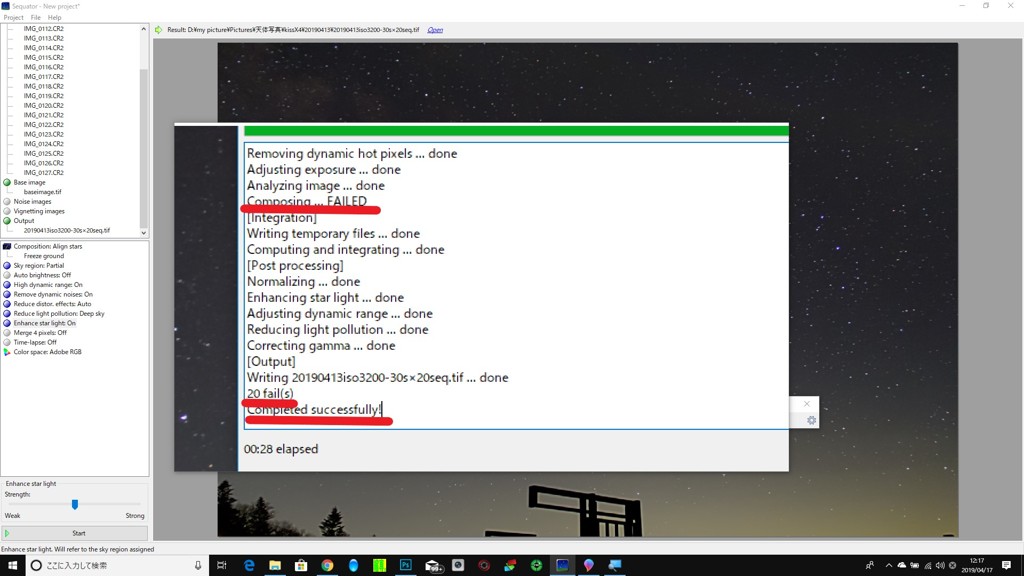
Task: Click the settings gear in the dialog
Action: tap(811, 421)
